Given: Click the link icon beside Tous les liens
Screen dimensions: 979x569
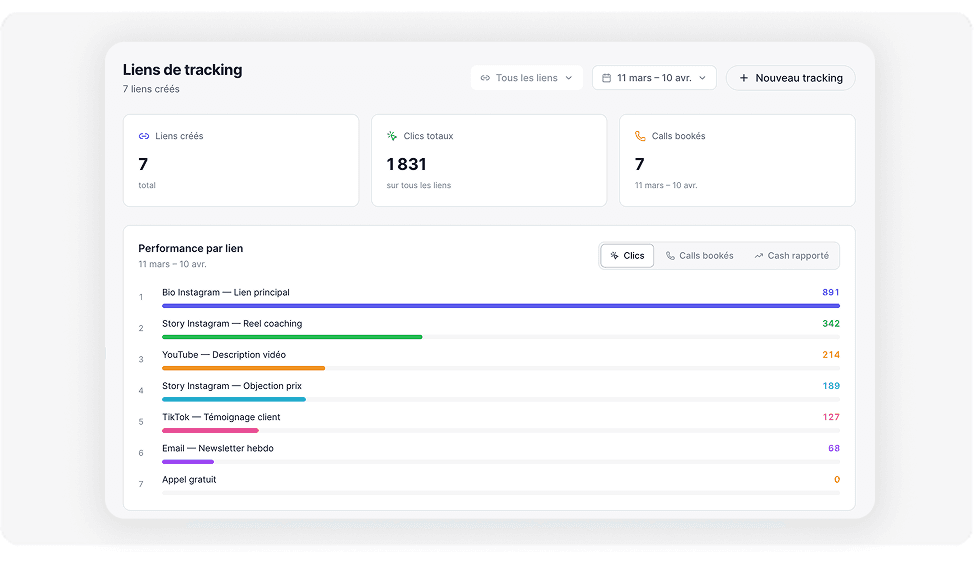Looking at the screenshot, I should point(485,78).
